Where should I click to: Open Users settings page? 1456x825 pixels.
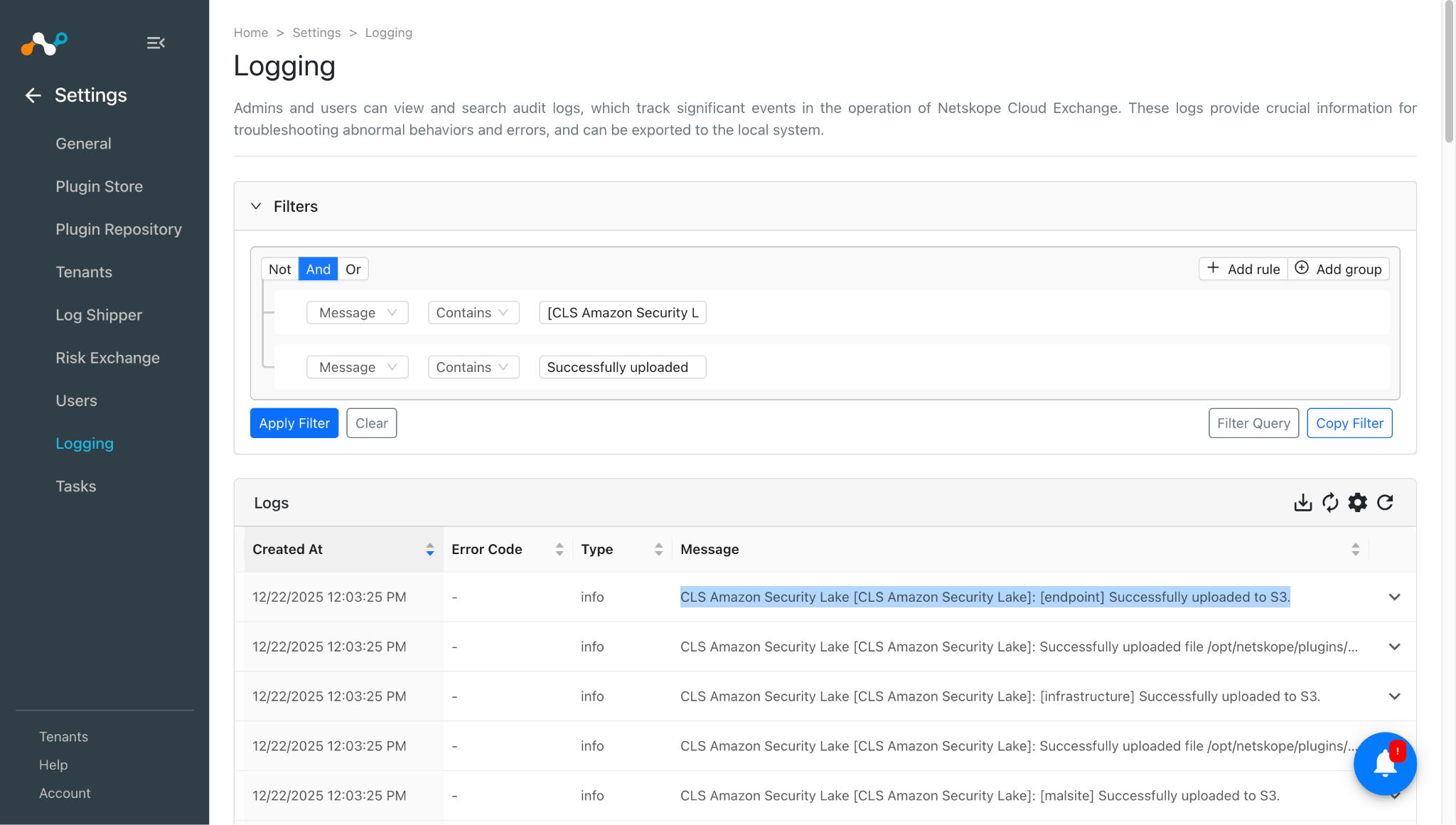(x=76, y=400)
